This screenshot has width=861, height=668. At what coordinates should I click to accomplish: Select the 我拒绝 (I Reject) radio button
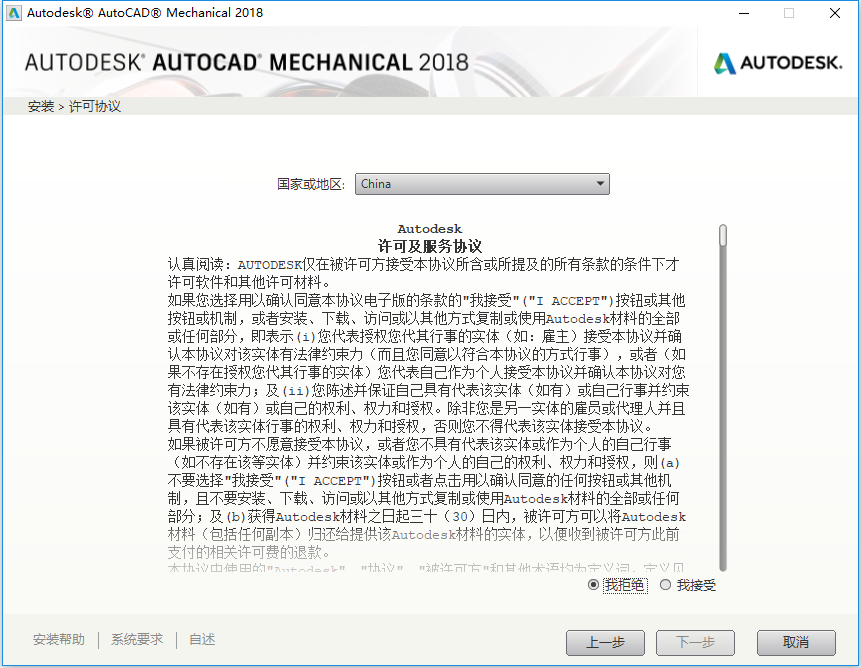pos(593,585)
